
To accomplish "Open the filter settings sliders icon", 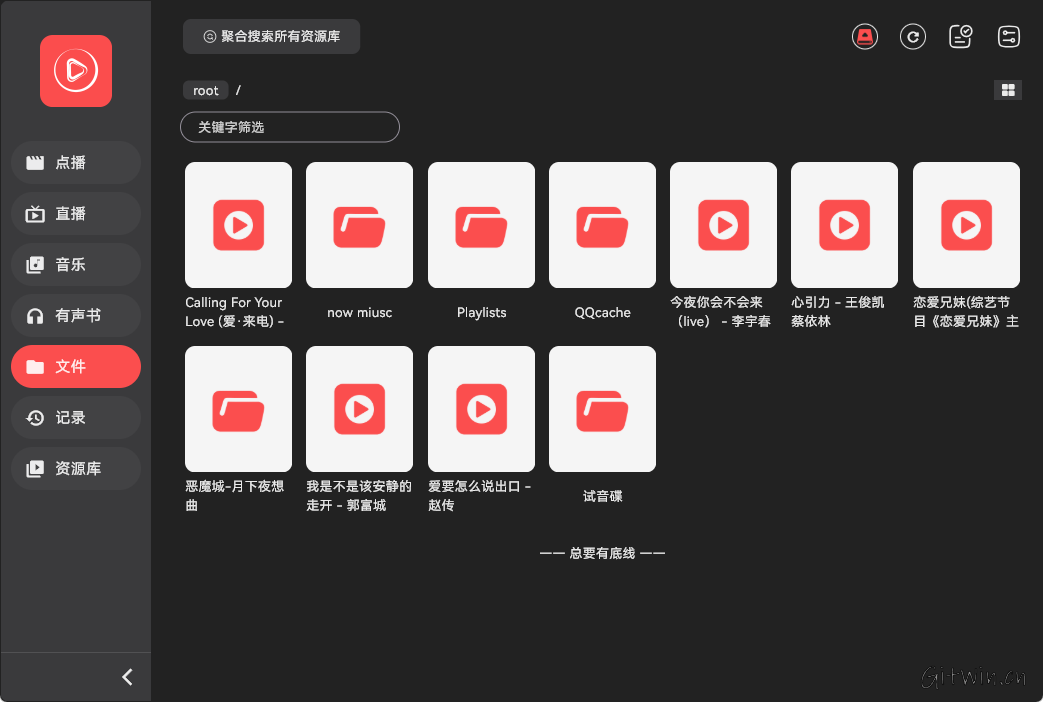I will [x=1008, y=36].
